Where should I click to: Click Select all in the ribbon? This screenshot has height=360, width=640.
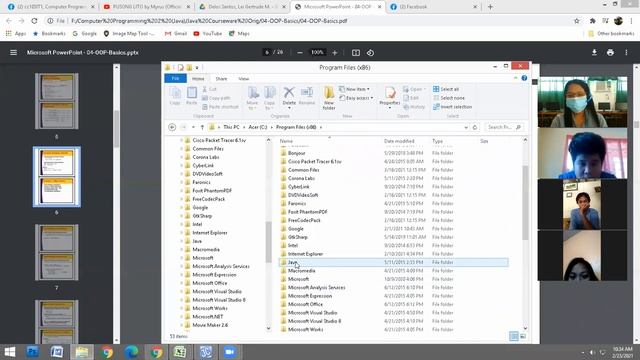click(x=446, y=89)
